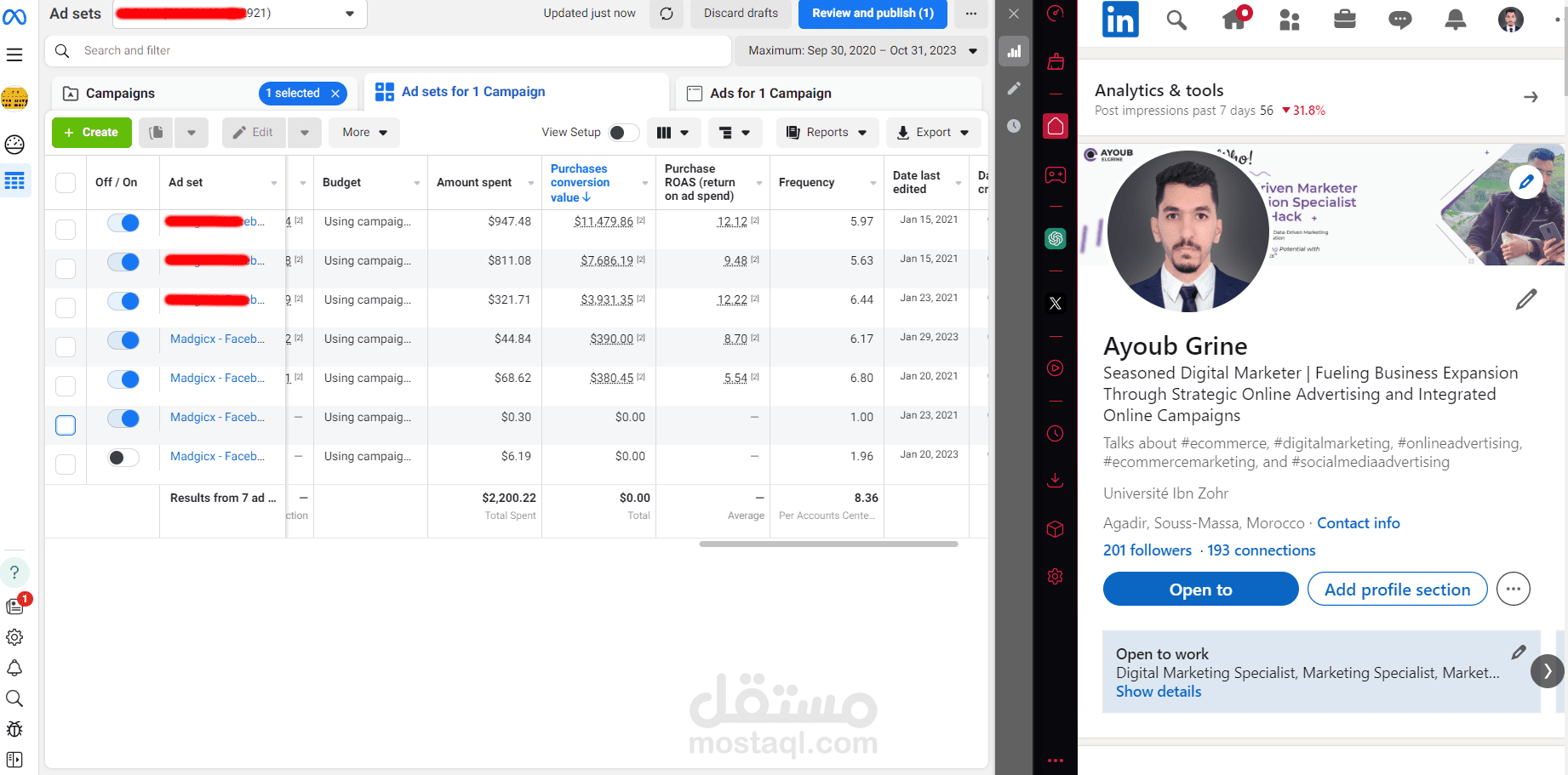Open the hamburger menu in Ads Manager

(x=14, y=54)
